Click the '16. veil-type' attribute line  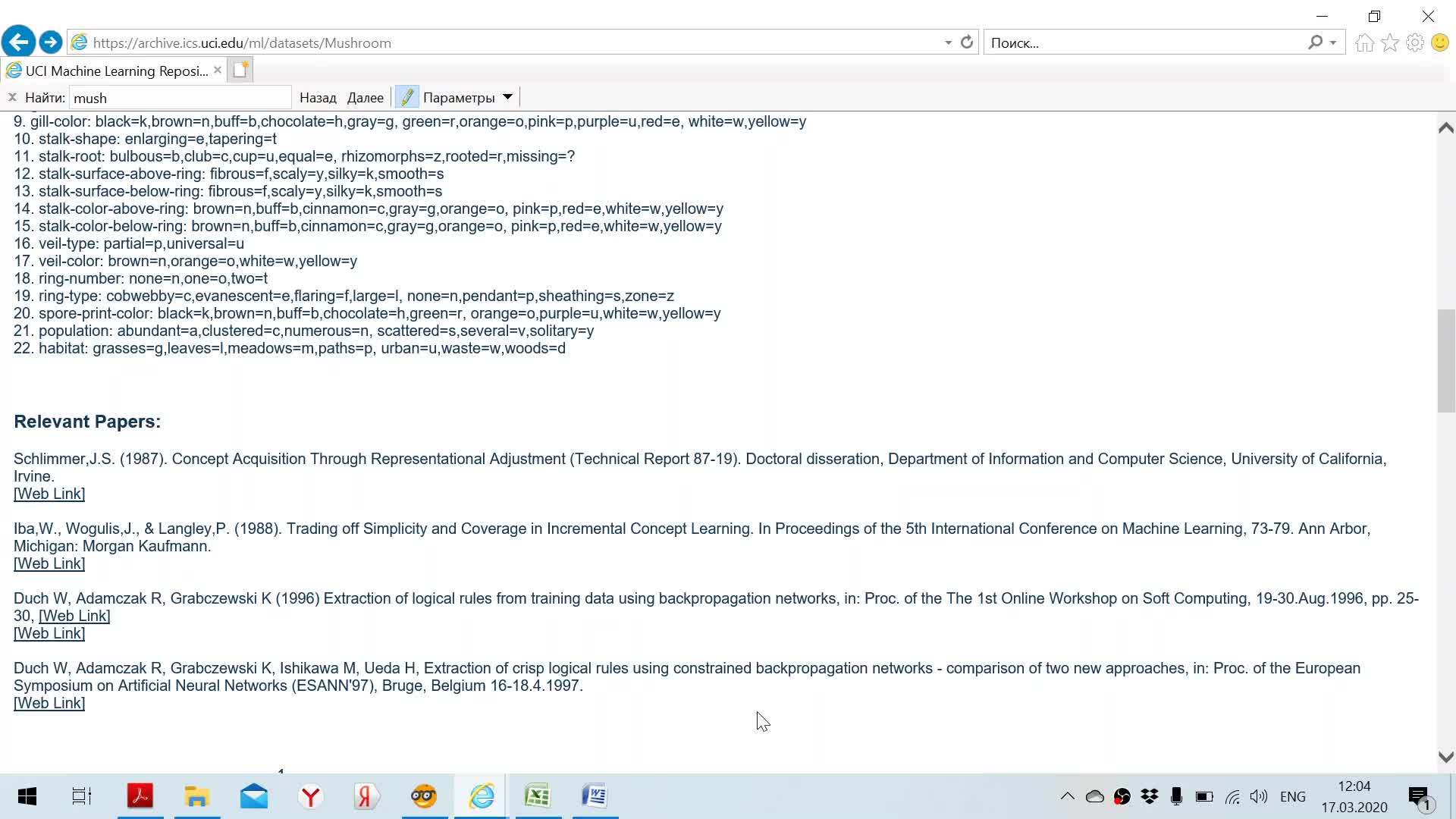[129, 243]
